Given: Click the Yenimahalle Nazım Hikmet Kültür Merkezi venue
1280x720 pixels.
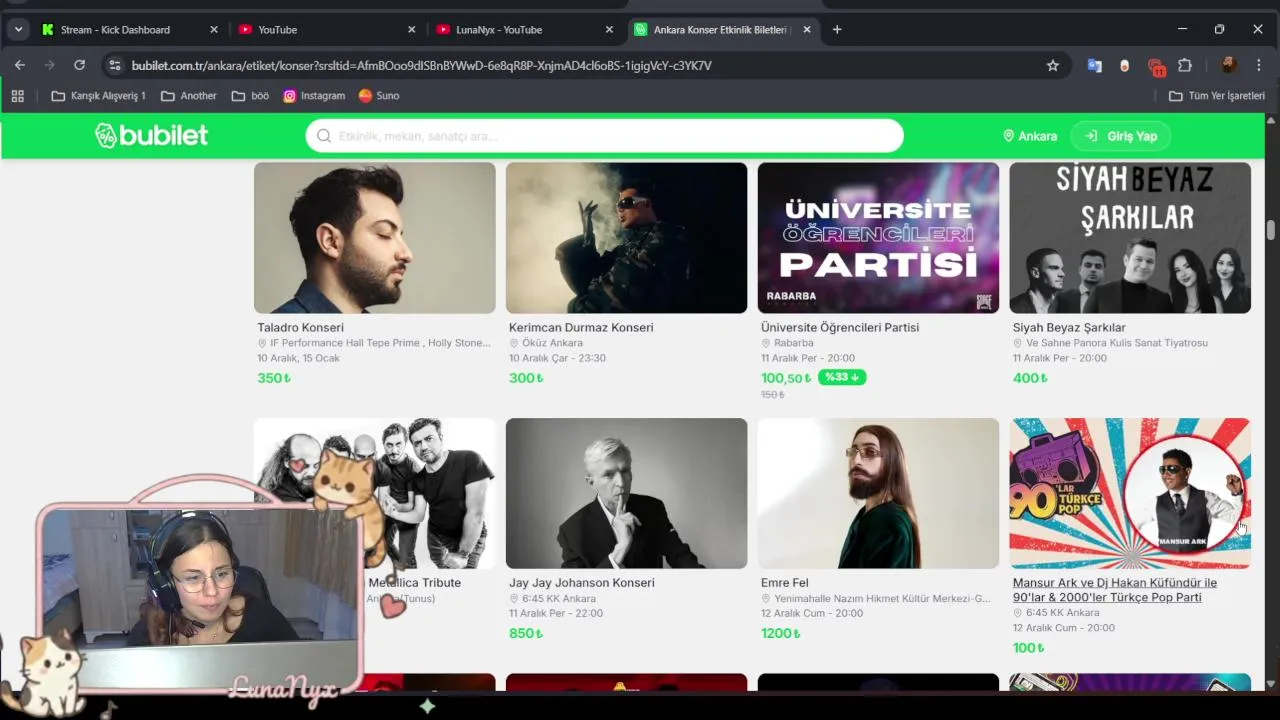Looking at the screenshot, I should [x=882, y=599].
